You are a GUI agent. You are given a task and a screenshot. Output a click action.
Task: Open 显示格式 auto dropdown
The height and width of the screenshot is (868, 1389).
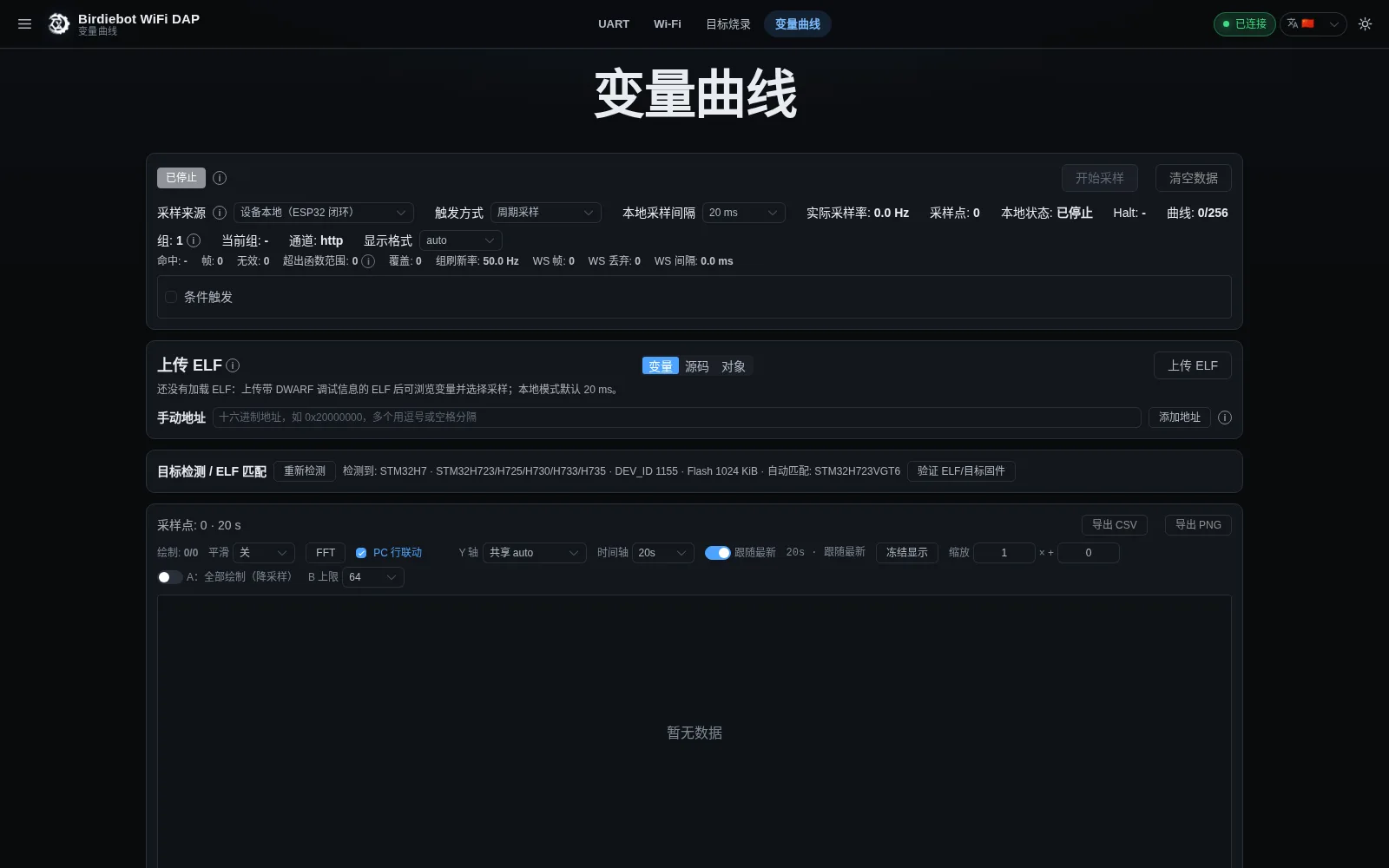461,240
